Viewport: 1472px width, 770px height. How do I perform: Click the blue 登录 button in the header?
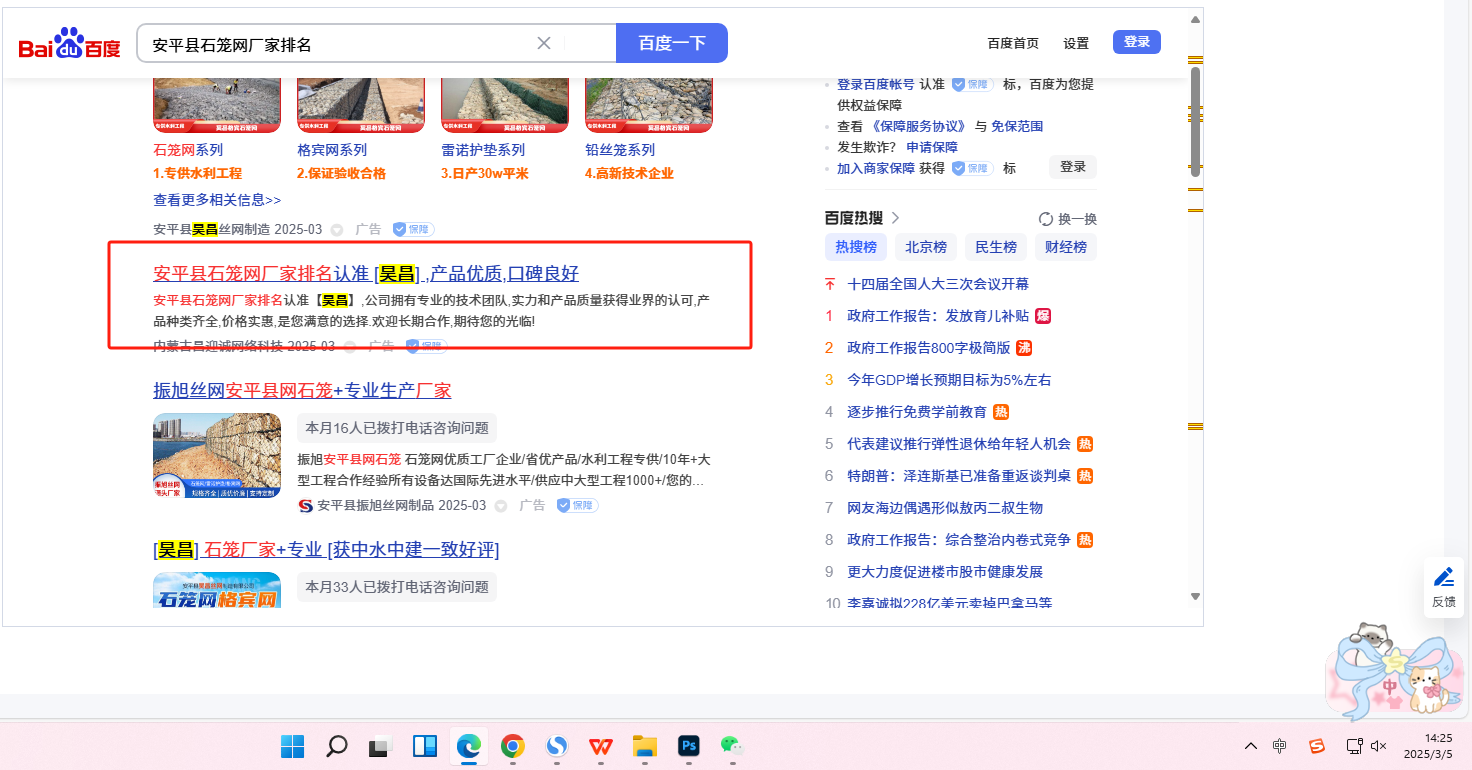pyautogui.click(x=1137, y=42)
